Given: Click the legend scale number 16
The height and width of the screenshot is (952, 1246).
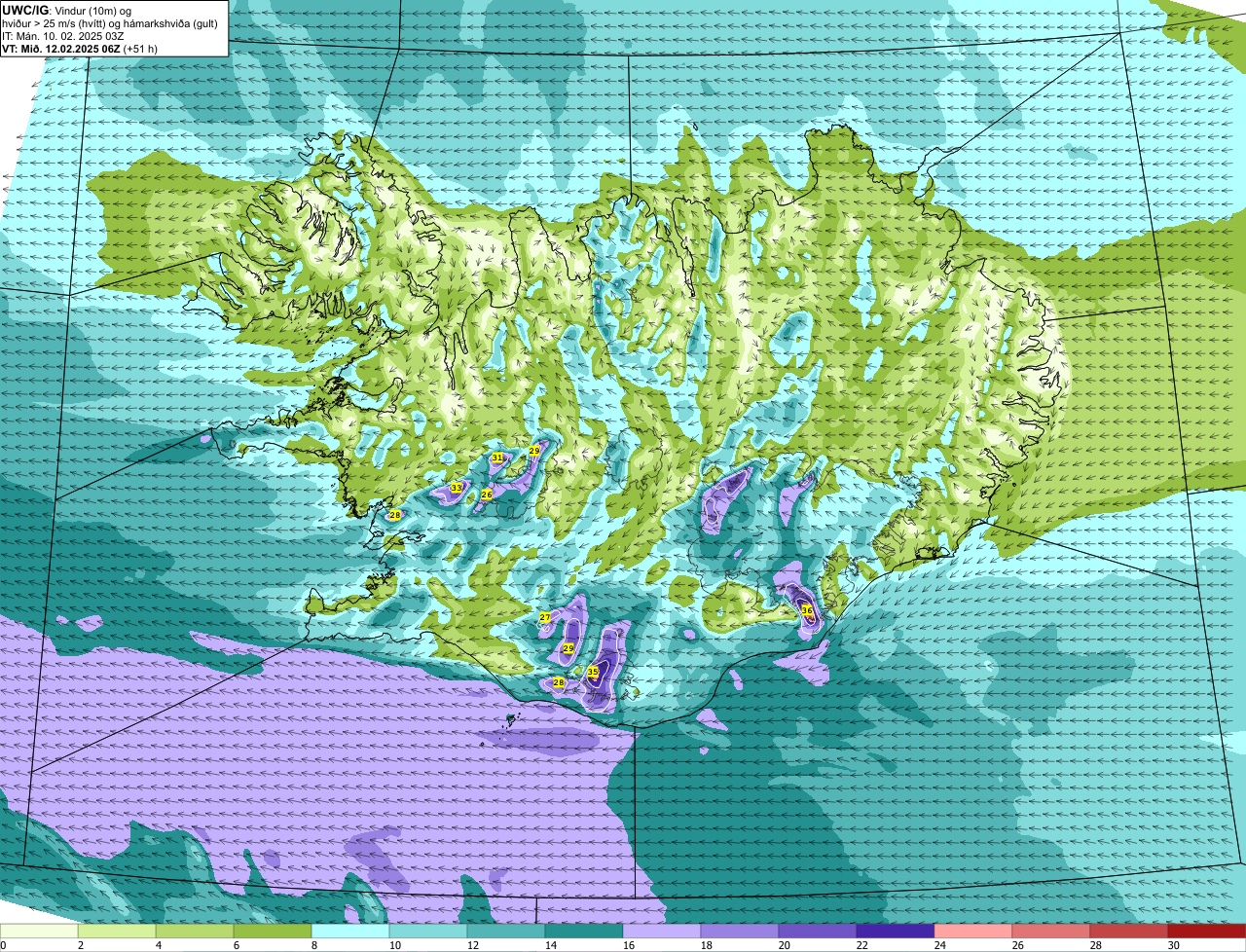Looking at the screenshot, I should coord(629,945).
